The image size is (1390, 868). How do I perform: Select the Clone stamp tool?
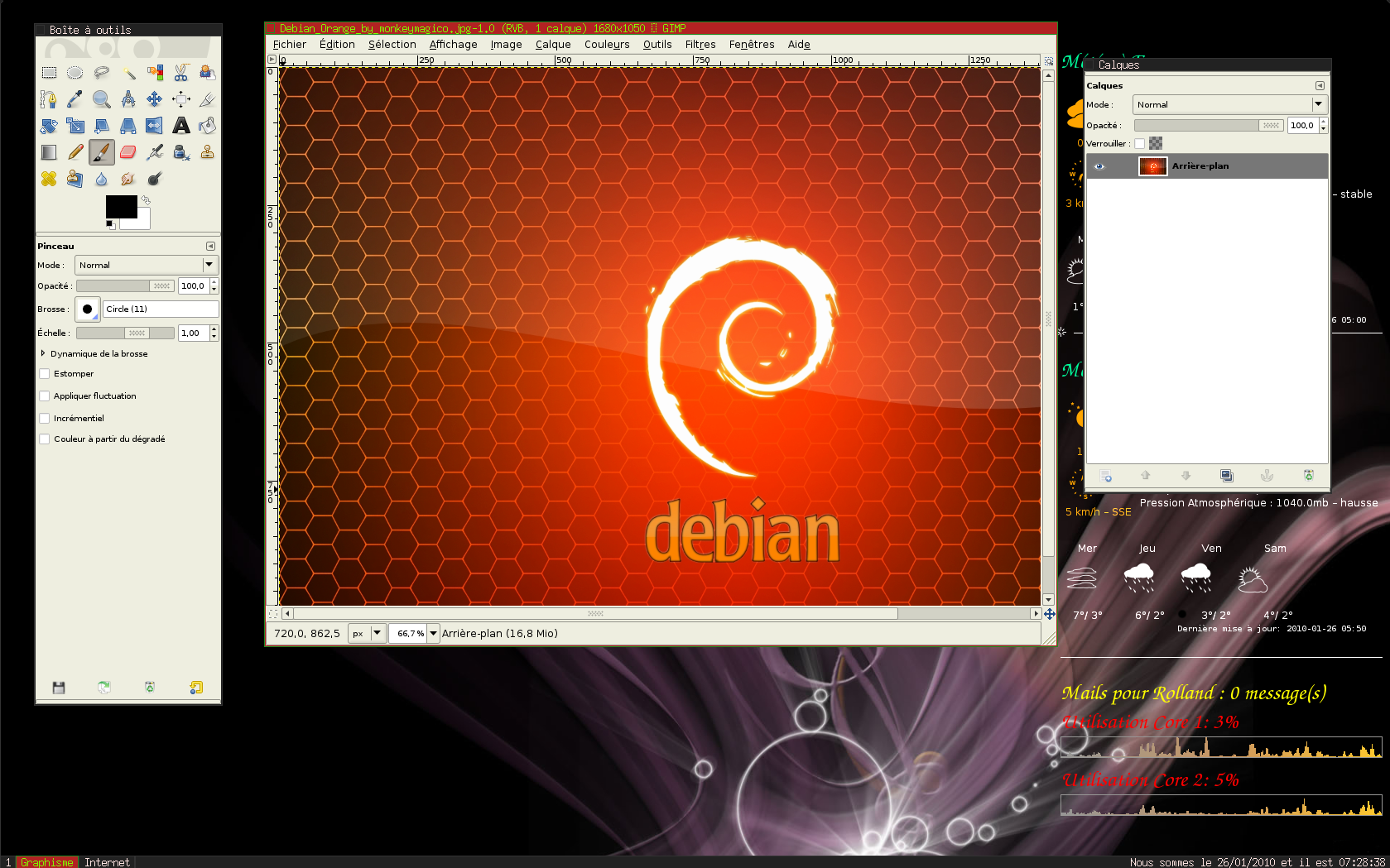tap(208, 152)
